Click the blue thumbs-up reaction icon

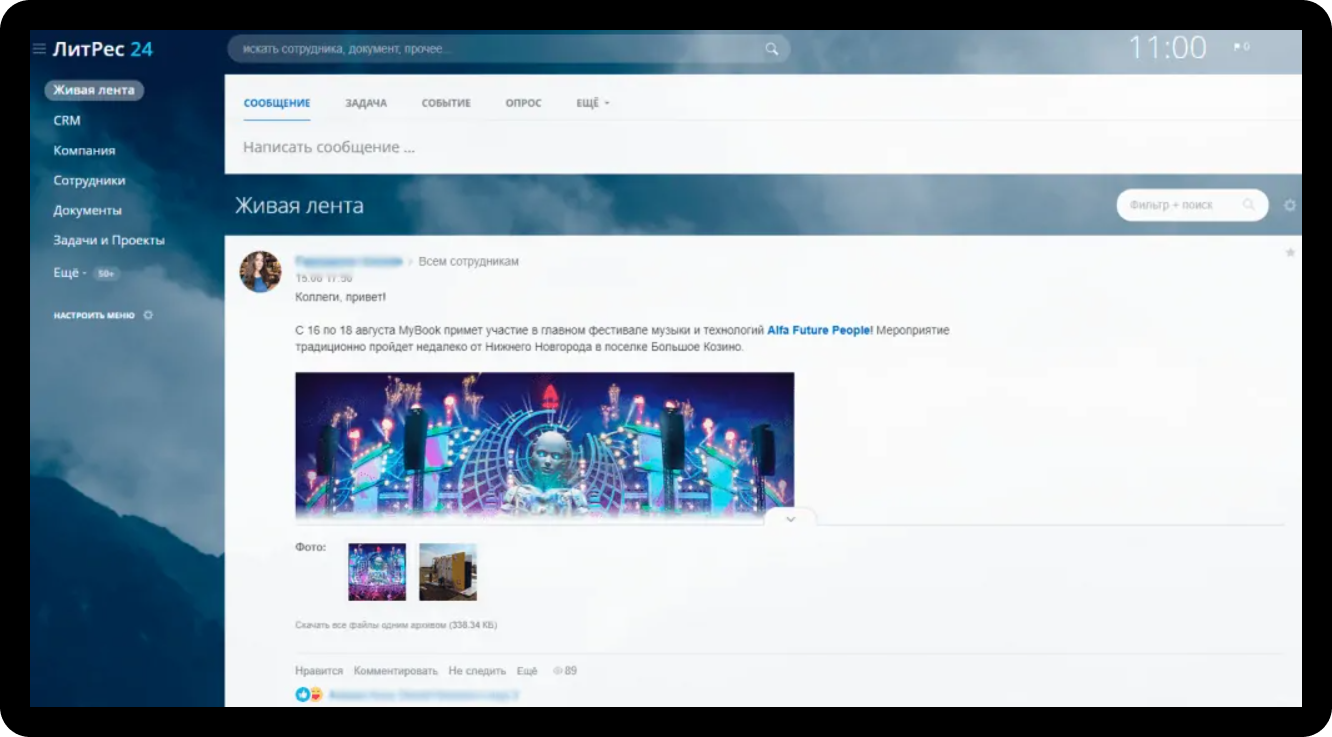tap(302, 694)
